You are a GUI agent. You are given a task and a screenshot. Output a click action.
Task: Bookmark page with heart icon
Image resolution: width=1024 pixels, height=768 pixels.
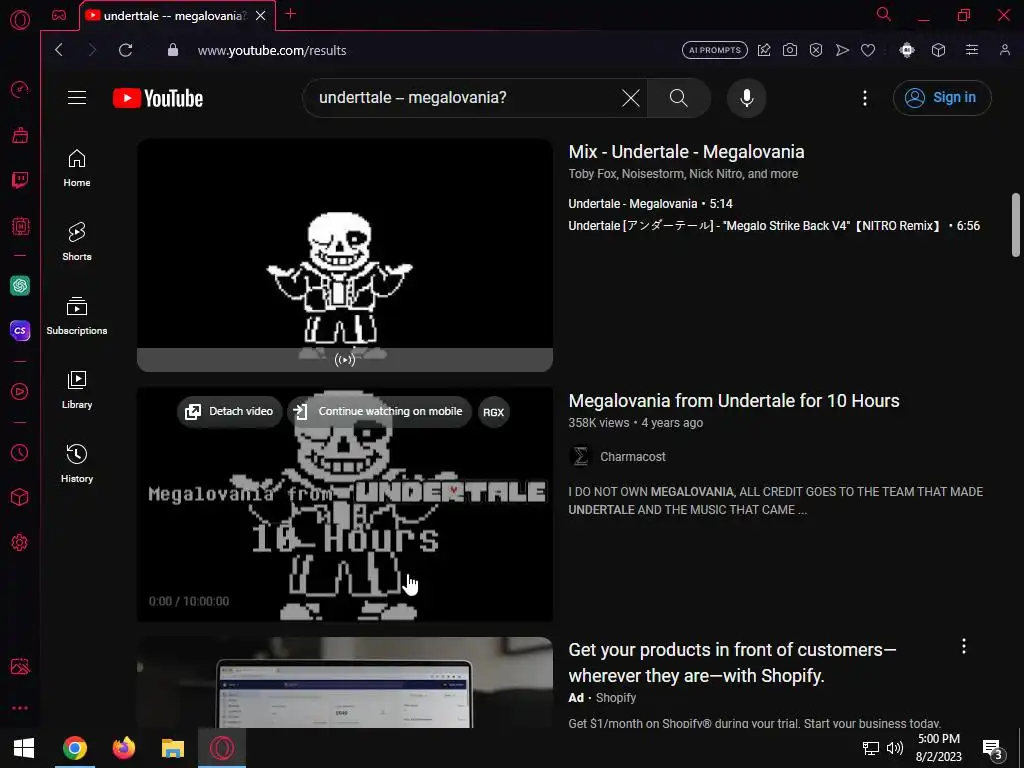click(x=868, y=50)
